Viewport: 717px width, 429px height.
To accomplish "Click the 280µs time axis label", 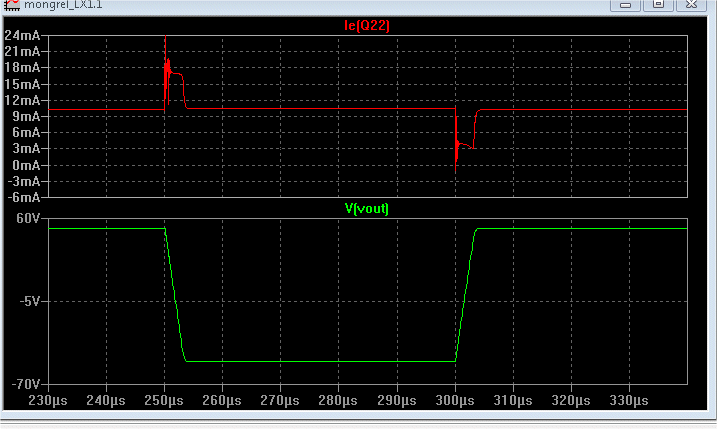I will click(338, 401).
